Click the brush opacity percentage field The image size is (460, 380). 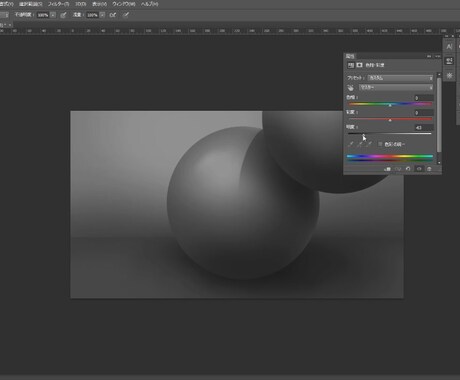[x=43, y=15]
